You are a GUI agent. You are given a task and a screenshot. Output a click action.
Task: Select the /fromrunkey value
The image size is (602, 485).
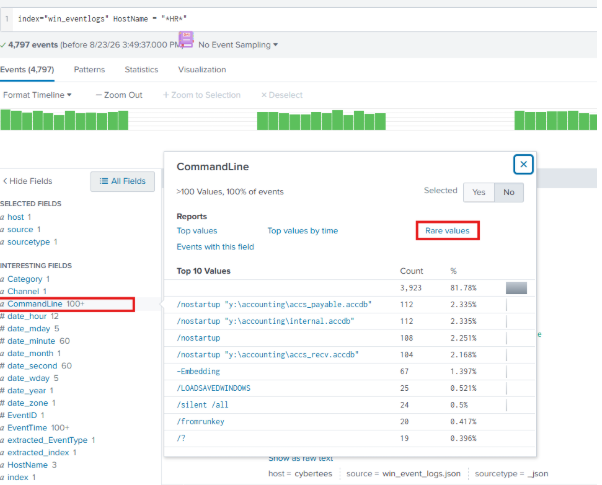[200, 422]
